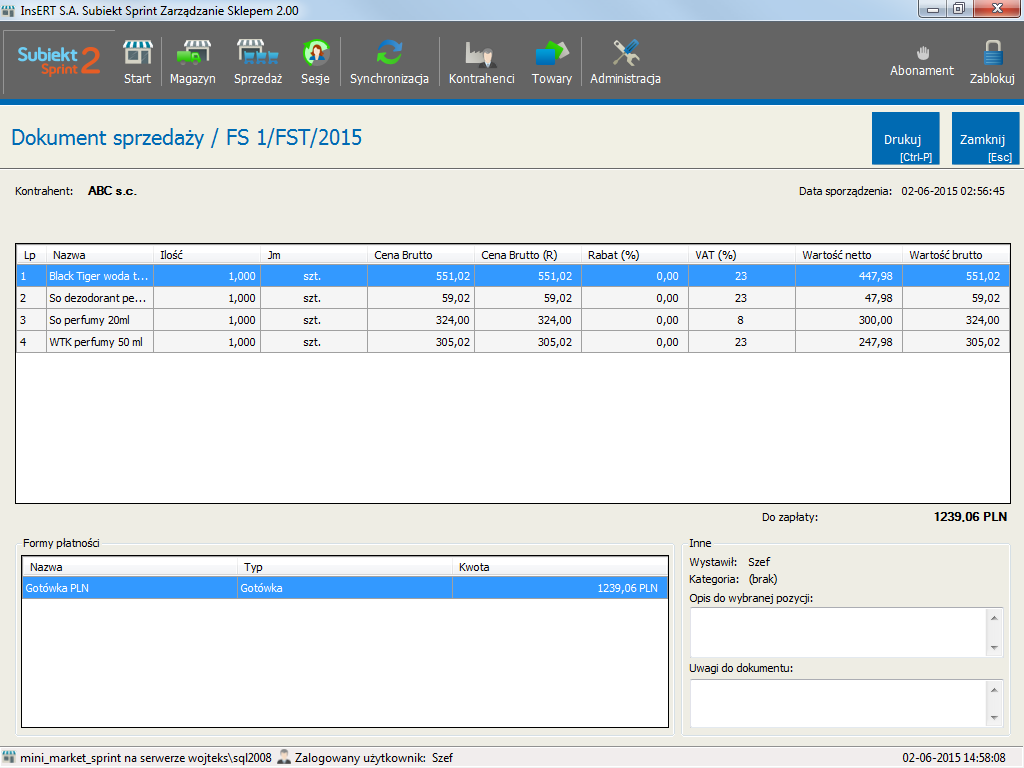Click the Cena Brutto column header

(x=421, y=255)
